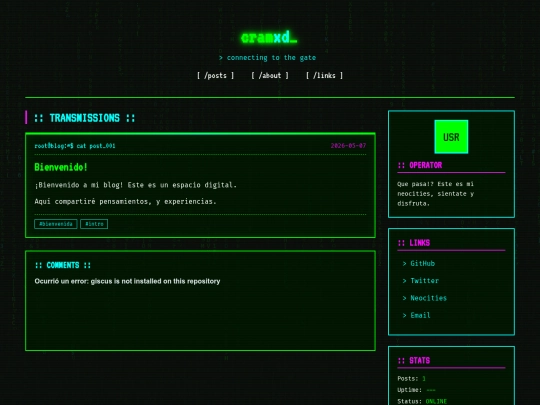This screenshot has width=540, height=405.
Task: Open the Twitter link in sidebar
Action: click(425, 281)
